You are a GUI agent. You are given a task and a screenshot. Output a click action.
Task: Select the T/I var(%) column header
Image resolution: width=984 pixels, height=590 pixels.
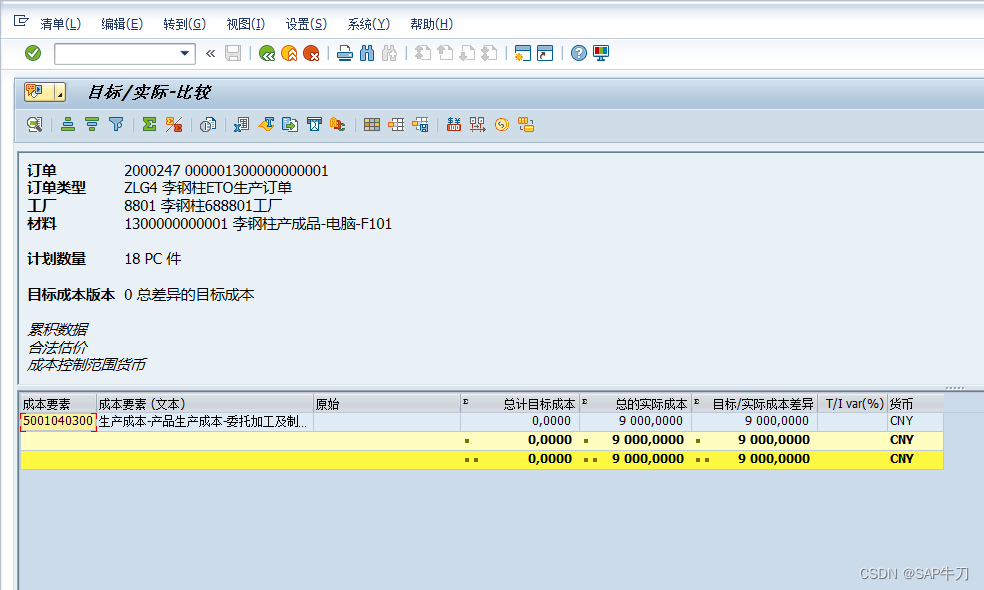[853, 404]
